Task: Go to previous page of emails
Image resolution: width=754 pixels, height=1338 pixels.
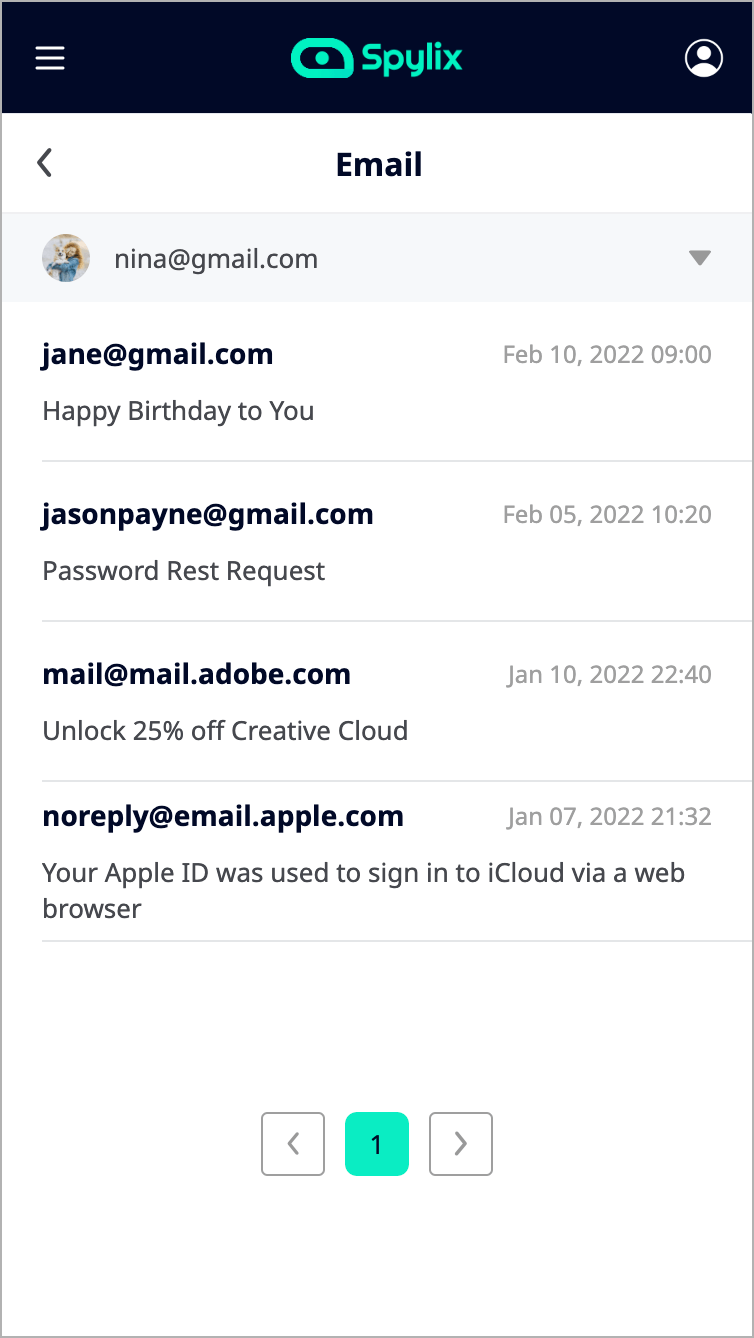Action: pos(293,1143)
